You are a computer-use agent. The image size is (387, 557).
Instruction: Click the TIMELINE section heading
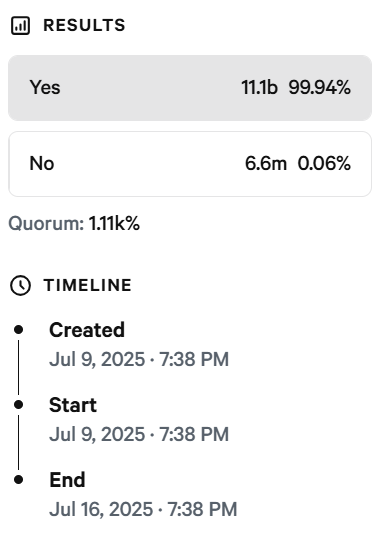87,285
